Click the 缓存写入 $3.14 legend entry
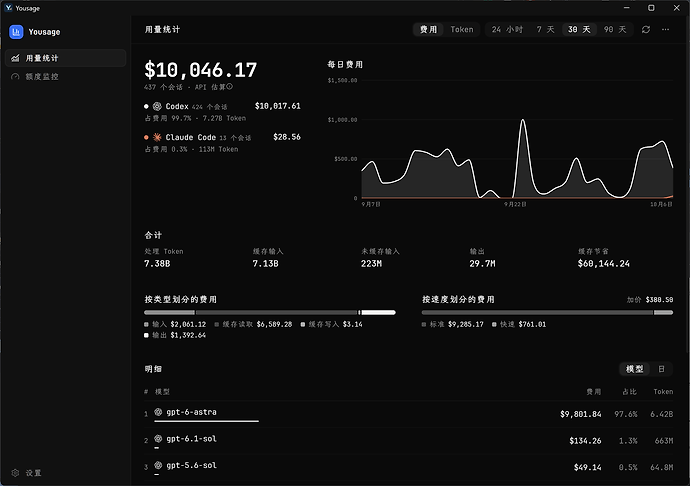Viewport: 690px width, 486px height. click(332, 324)
